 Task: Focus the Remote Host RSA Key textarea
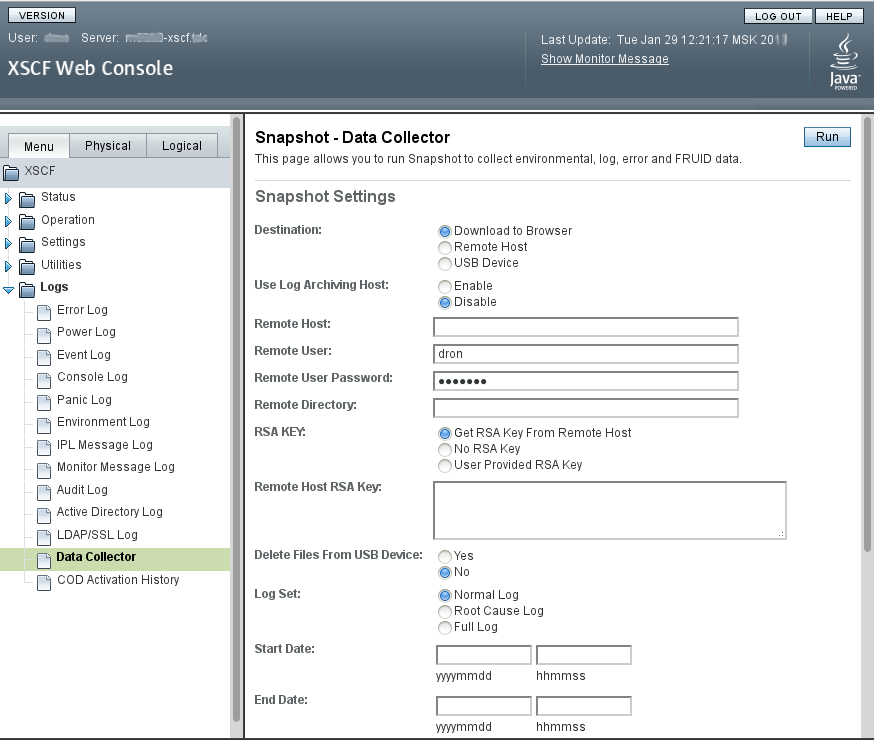(x=610, y=510)
